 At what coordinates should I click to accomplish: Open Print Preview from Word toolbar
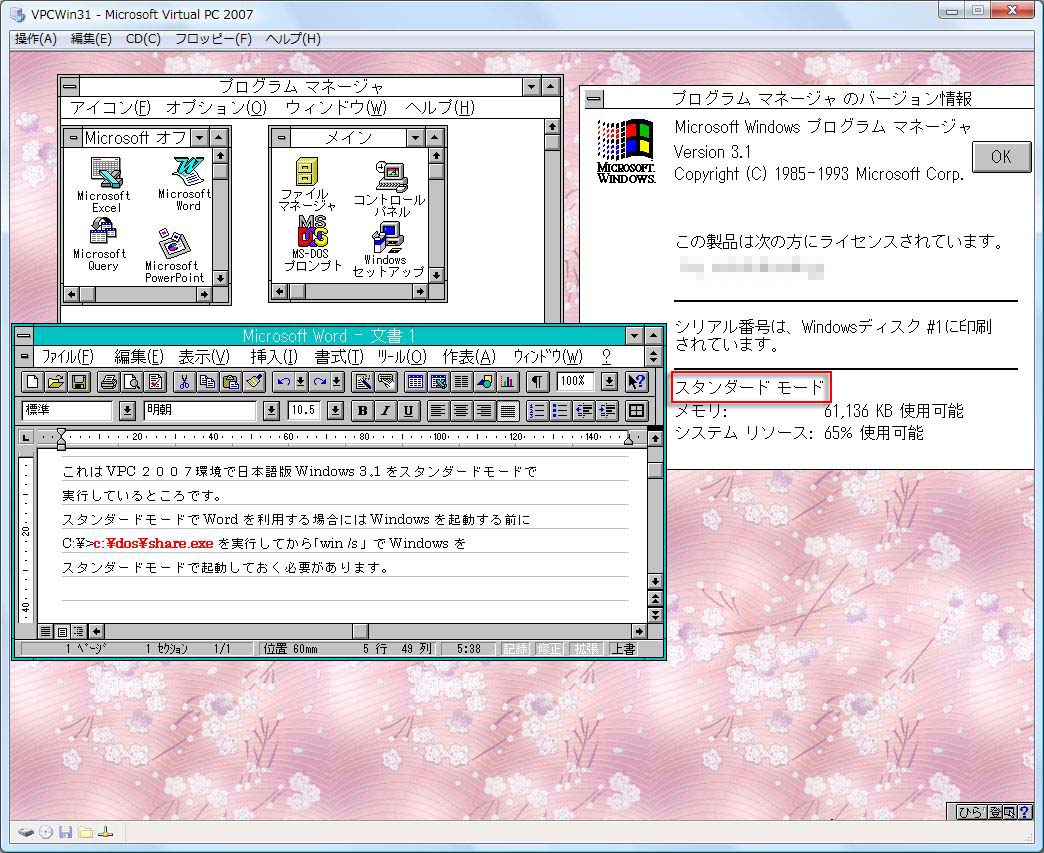click(x=132, y=382)
